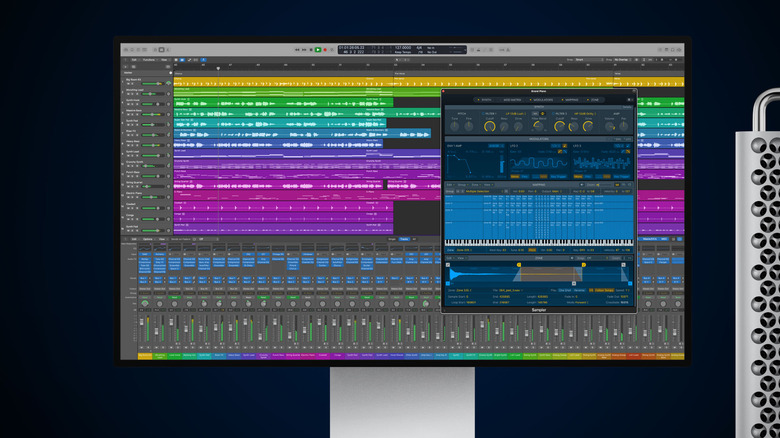Screen dimensions: 780x438
Task: Switch mixer view to All
Action: coord(415,240)
